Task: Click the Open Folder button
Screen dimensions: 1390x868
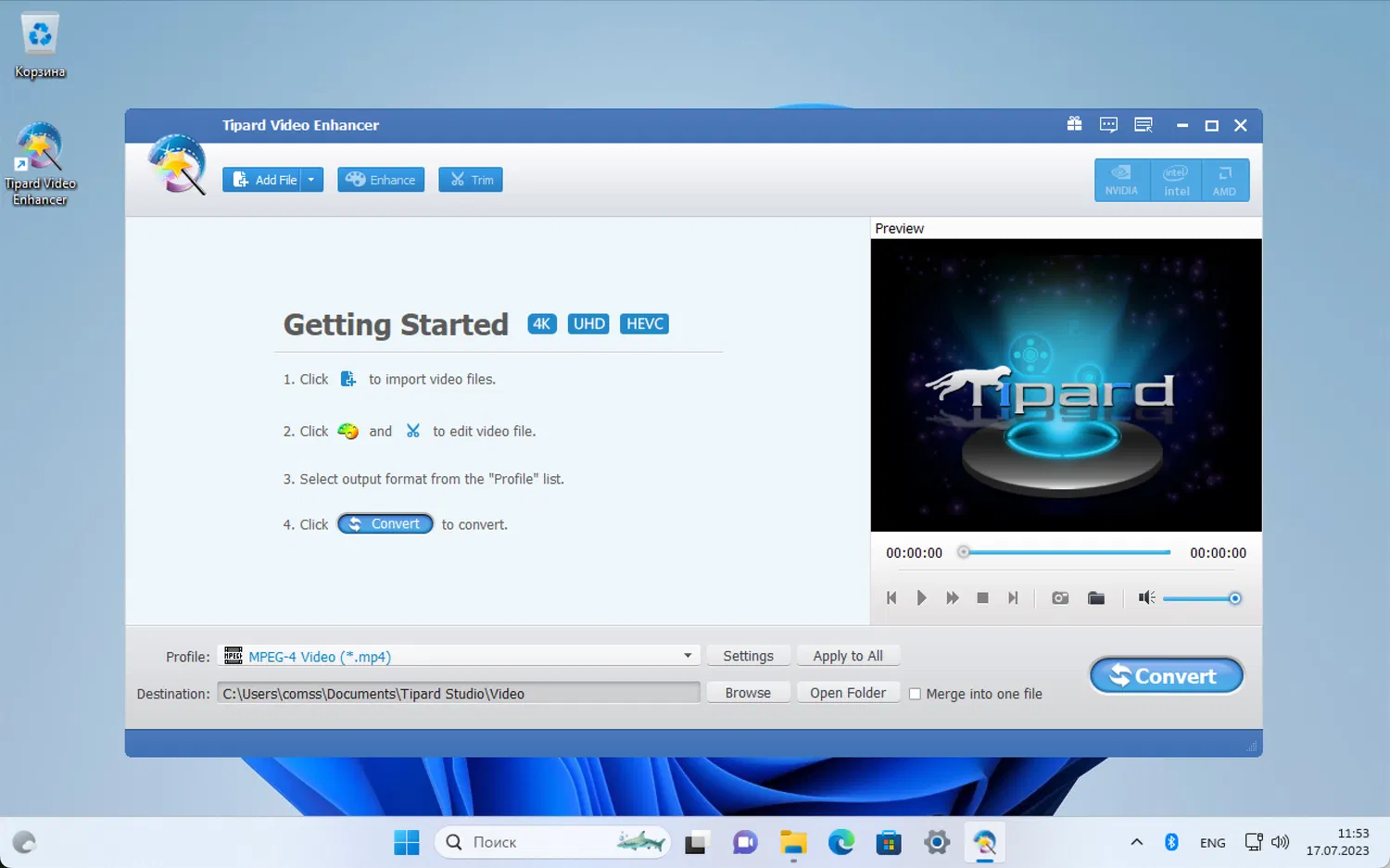Action: pos(848,693)
